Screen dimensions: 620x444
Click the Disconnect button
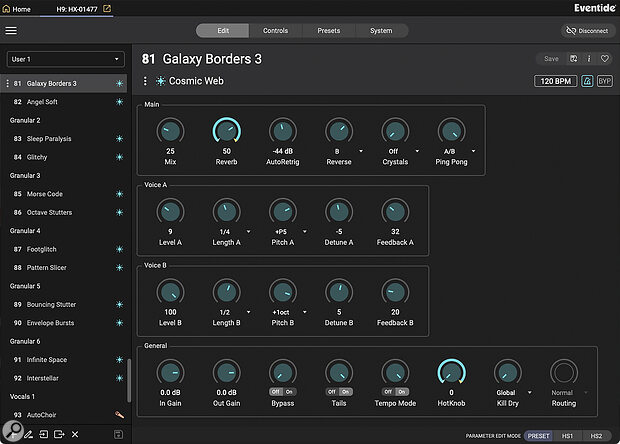pyautogui.click(x=587, y=30)
